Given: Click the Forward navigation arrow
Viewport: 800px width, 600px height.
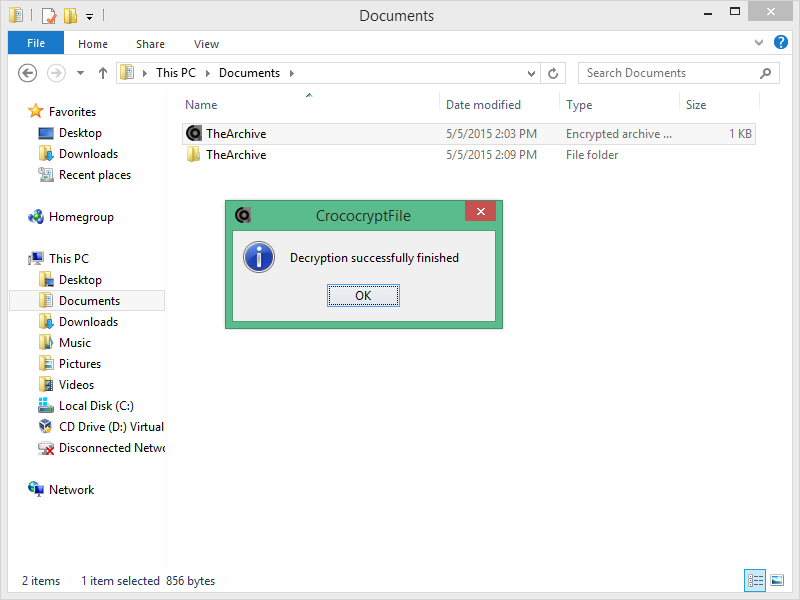Looking at the screenshot, I should (x=56, y=73).
